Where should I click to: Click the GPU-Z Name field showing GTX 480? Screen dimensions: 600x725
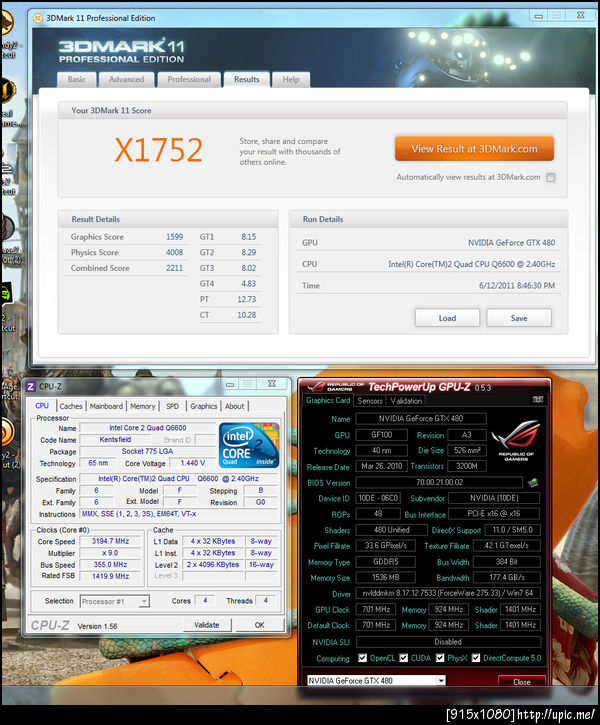[421, 418]
